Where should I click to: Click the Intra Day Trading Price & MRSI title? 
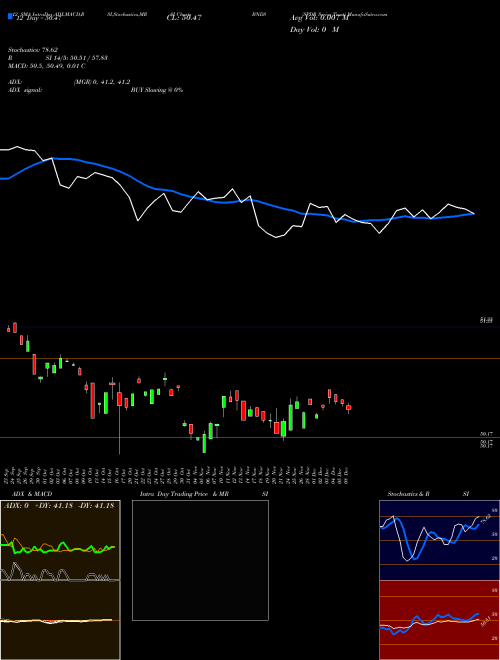pyautogui.click(x=204, y=494)
